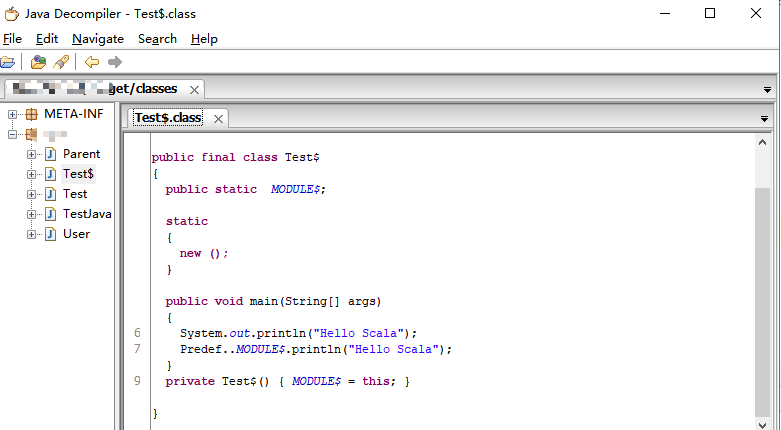Image resolution: width=781 pixels, height=430 pixels.
Task: Click the Java Decompiler app icon in title bar
Action: (11, 13)
